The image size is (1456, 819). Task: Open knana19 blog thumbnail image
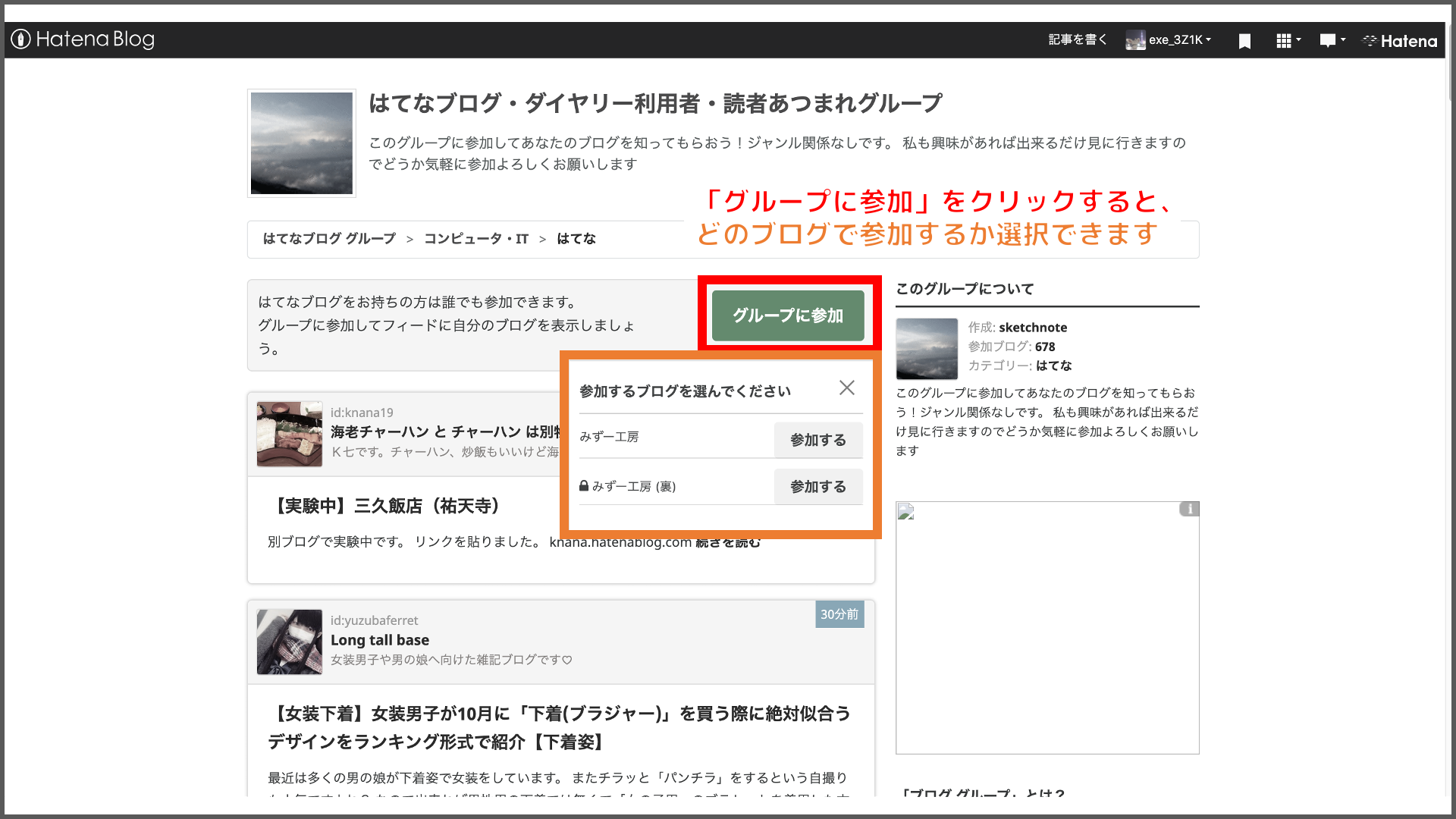pyautogui.click(x=290, y=434)
